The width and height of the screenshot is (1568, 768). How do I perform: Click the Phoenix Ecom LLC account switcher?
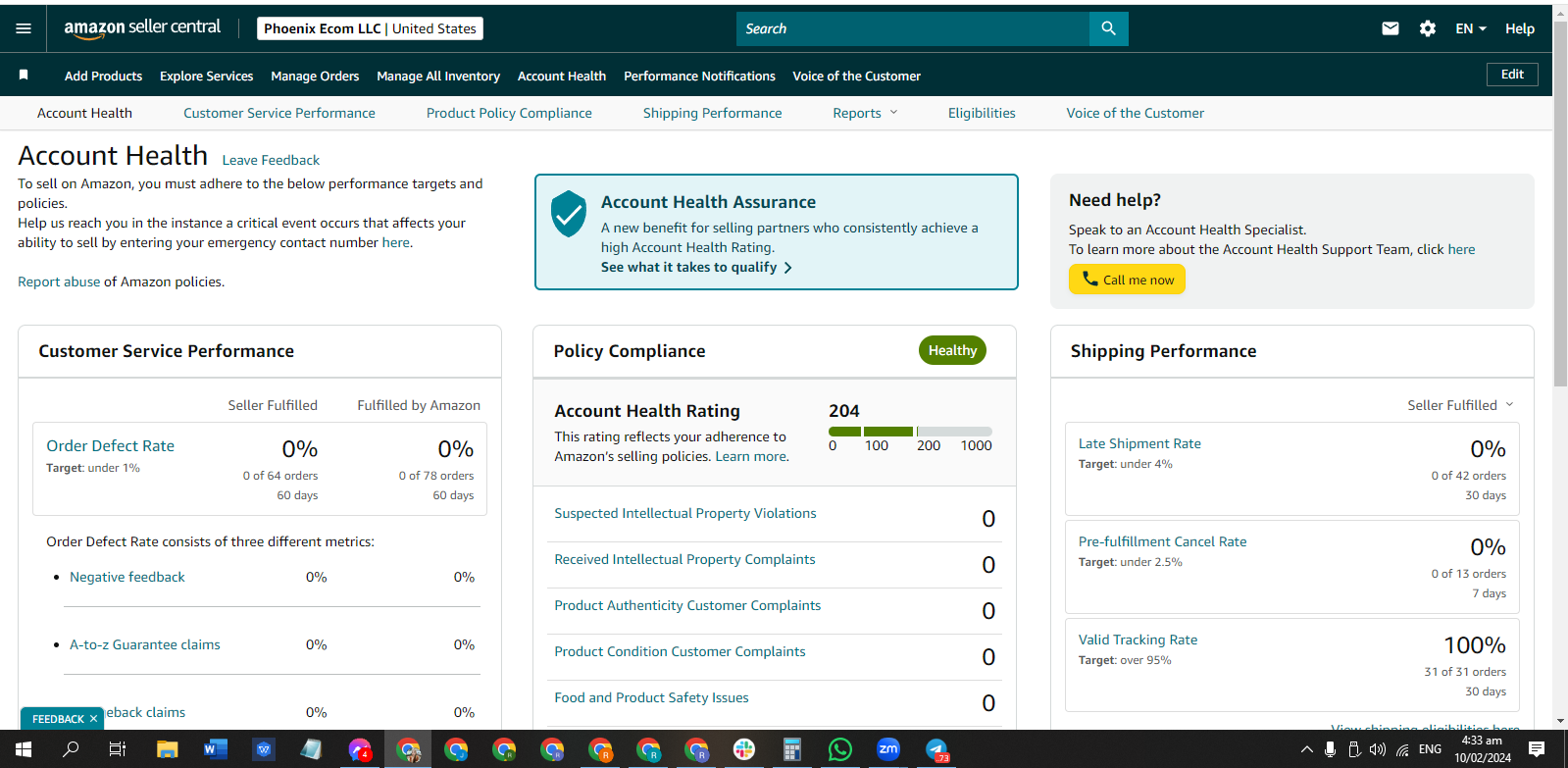(x=370, y=28)
